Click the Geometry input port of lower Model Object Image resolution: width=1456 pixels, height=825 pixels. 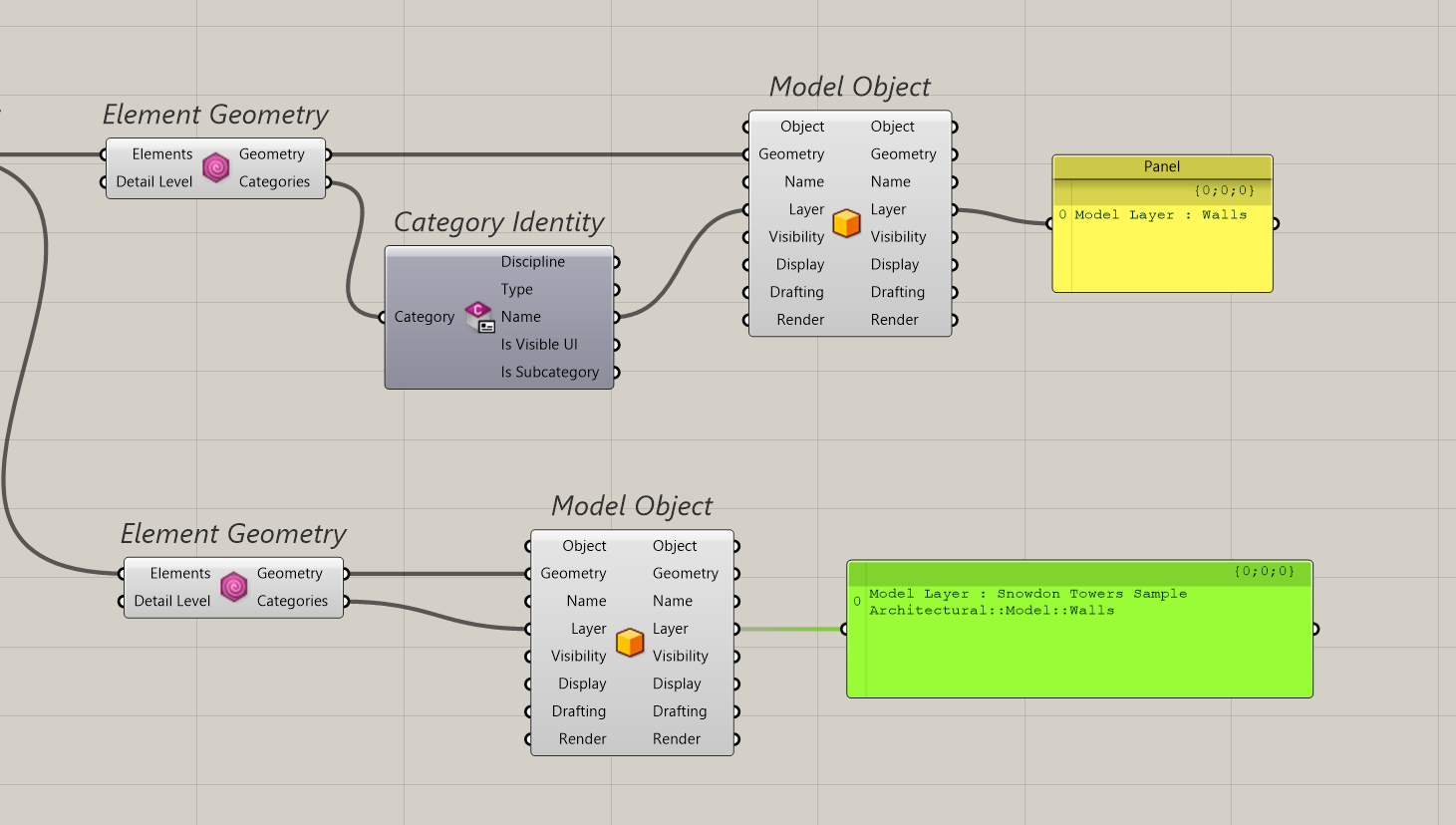(x=527, y=573)
